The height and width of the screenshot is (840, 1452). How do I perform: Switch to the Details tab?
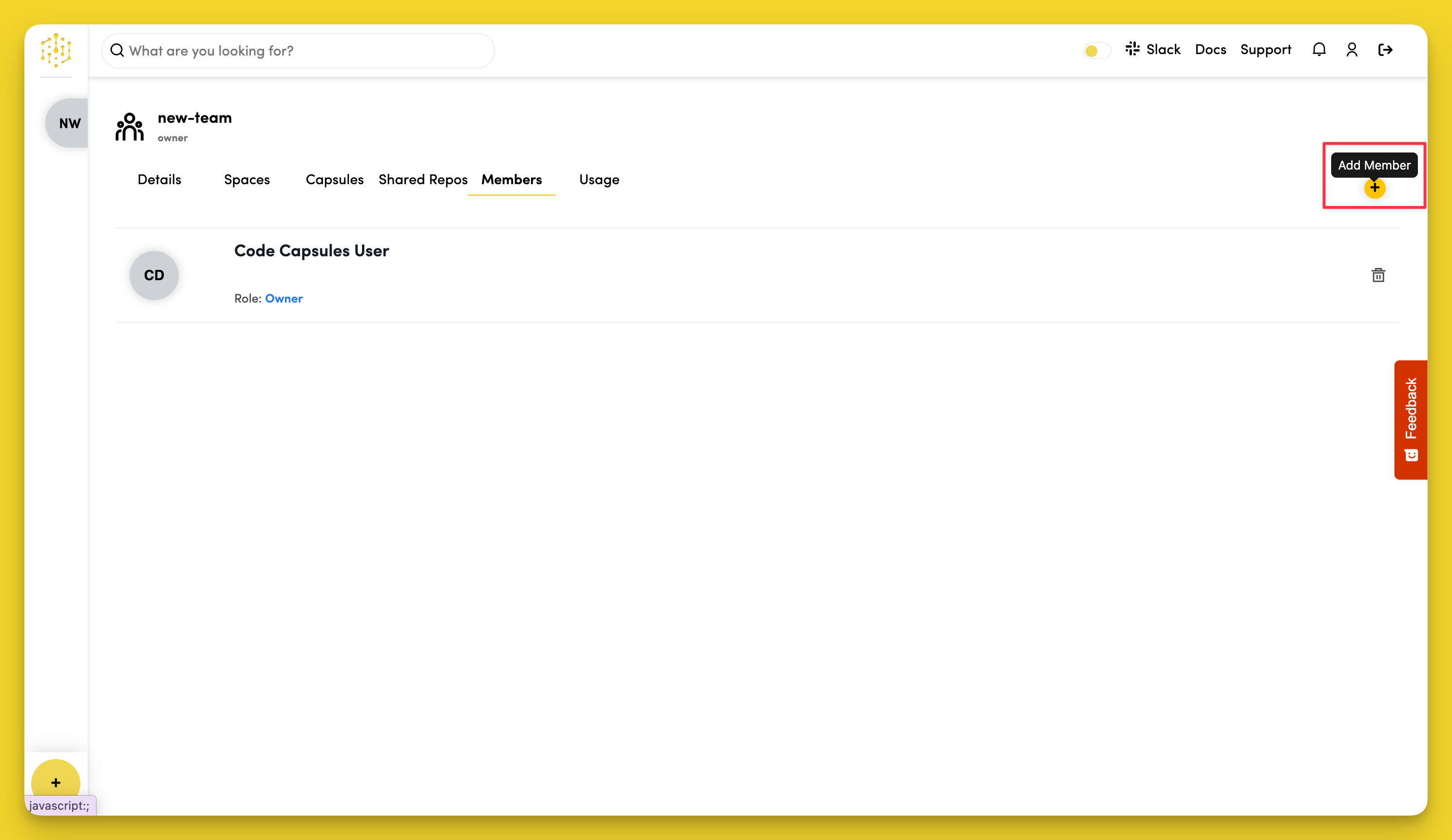click(x=159, y=180)
